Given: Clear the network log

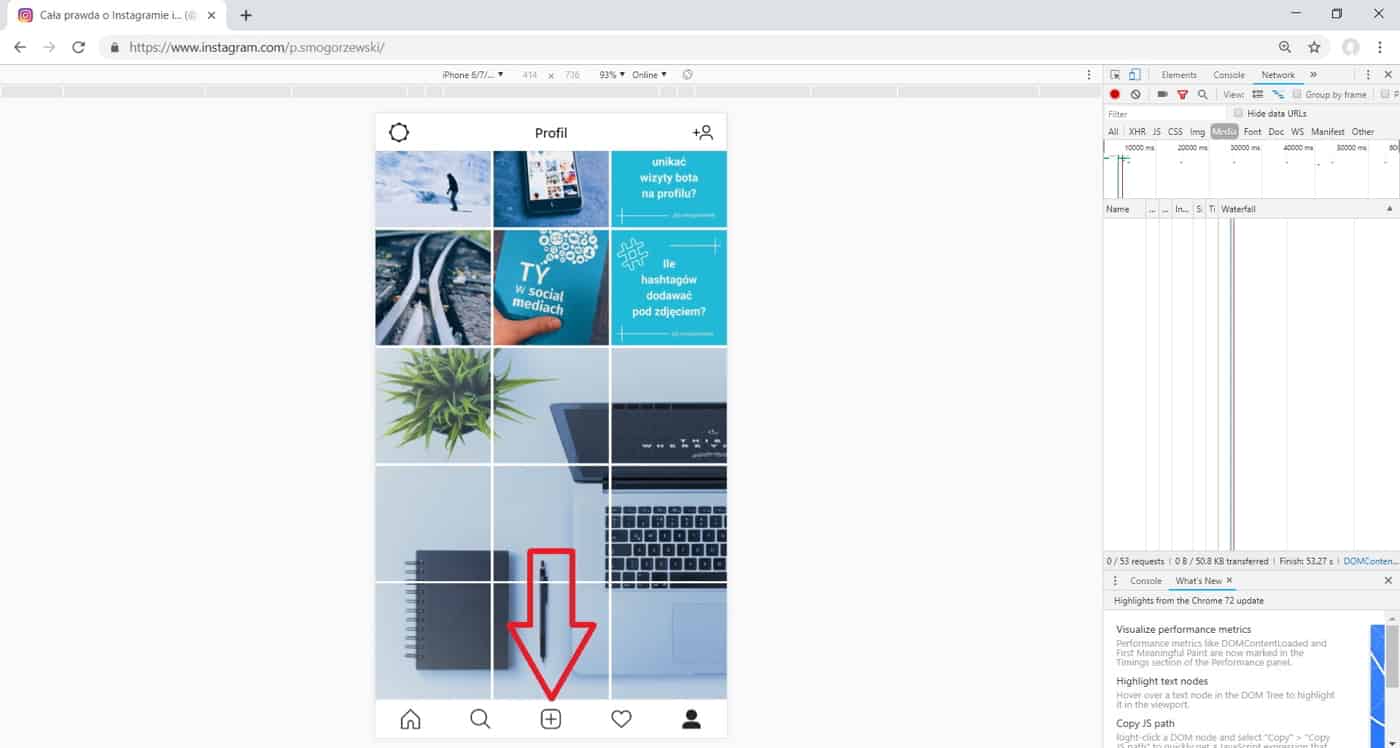Looking at the screenshot, I should click(x=1135, y=94).
